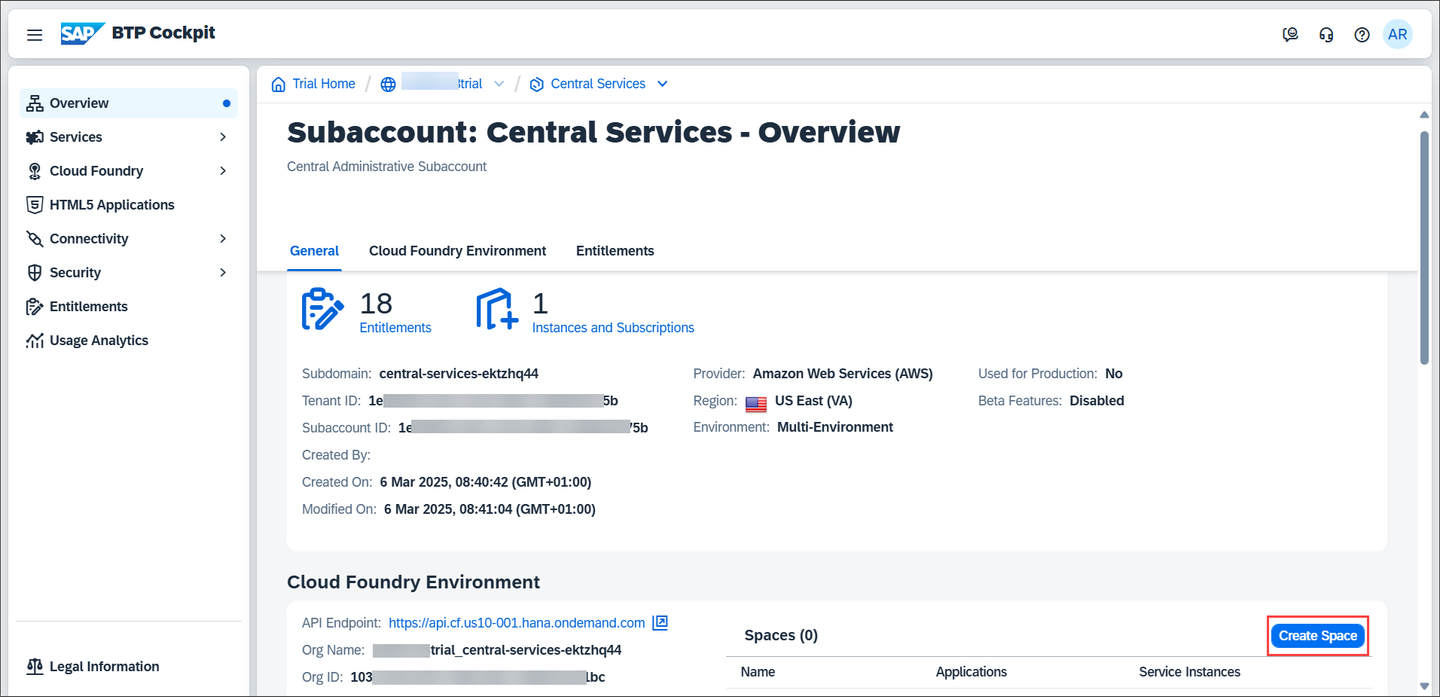Open API endpoint external link icon
Viewport: 1440px width, 697px height.
pyautogui.click(x=660, y=622)
